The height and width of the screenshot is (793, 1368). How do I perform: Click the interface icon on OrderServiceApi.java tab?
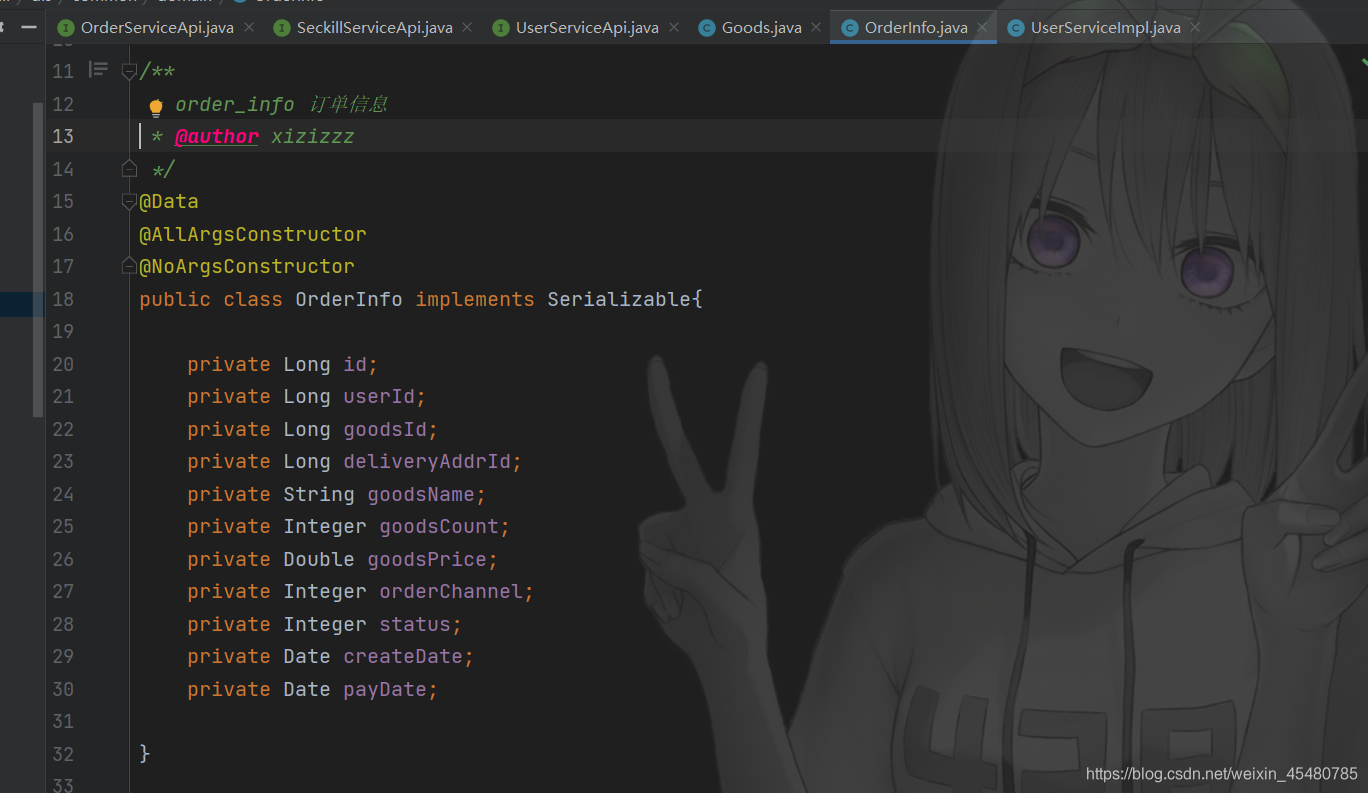[x=66, y=28]
